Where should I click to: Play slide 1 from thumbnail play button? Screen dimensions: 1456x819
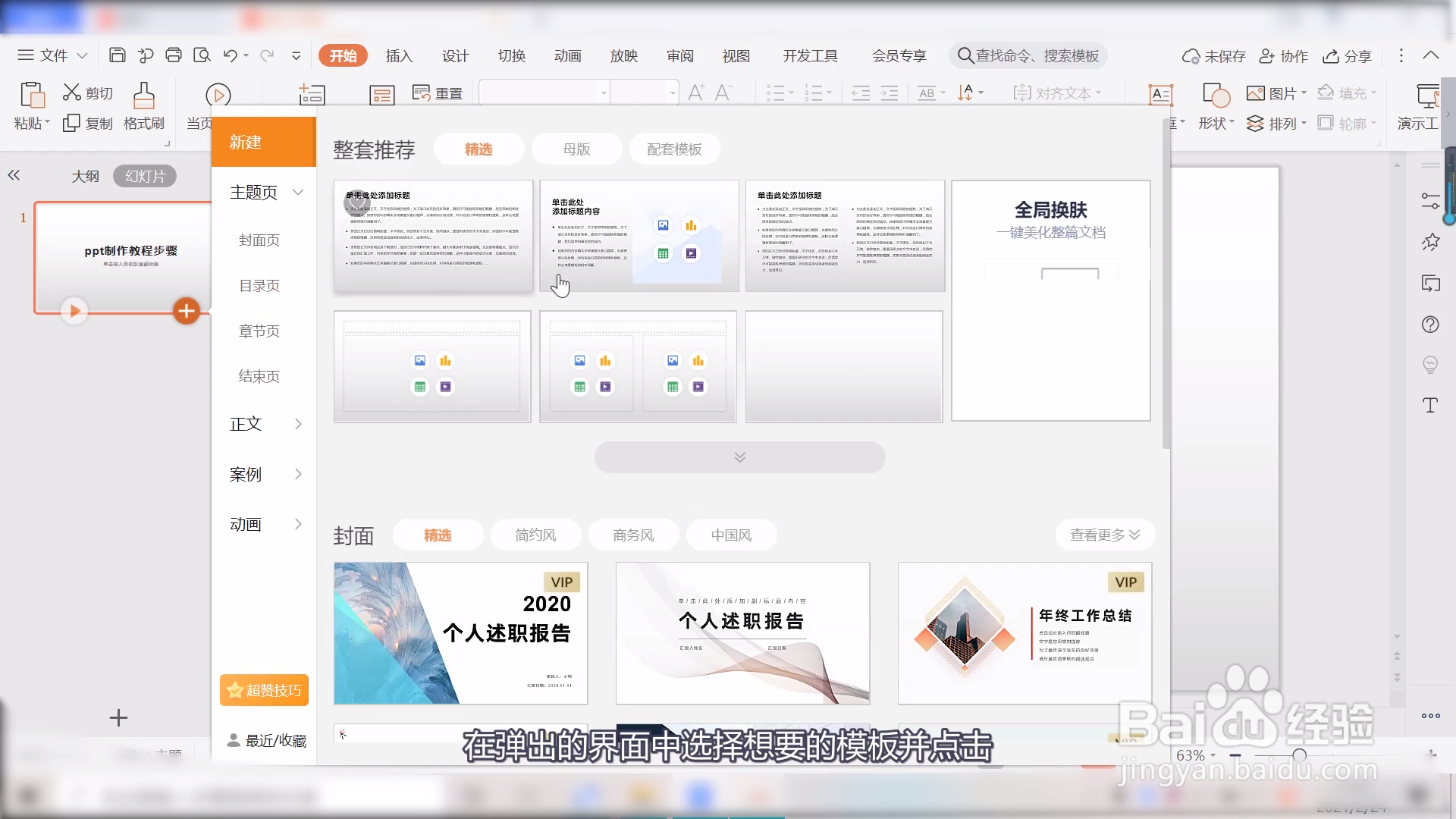[74, 311]
